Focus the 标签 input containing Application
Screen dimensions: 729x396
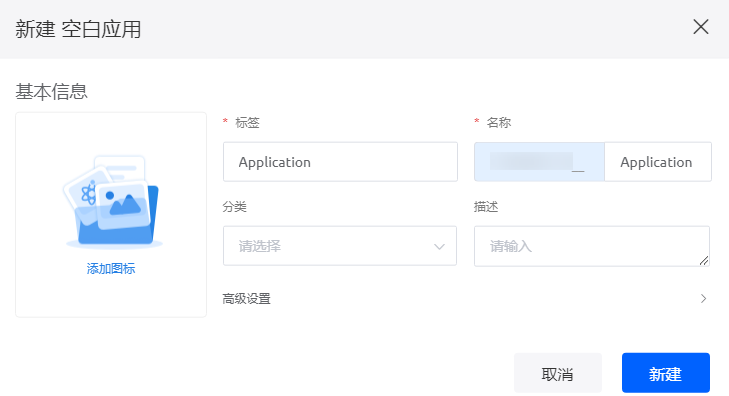click(x=340, y=162)
